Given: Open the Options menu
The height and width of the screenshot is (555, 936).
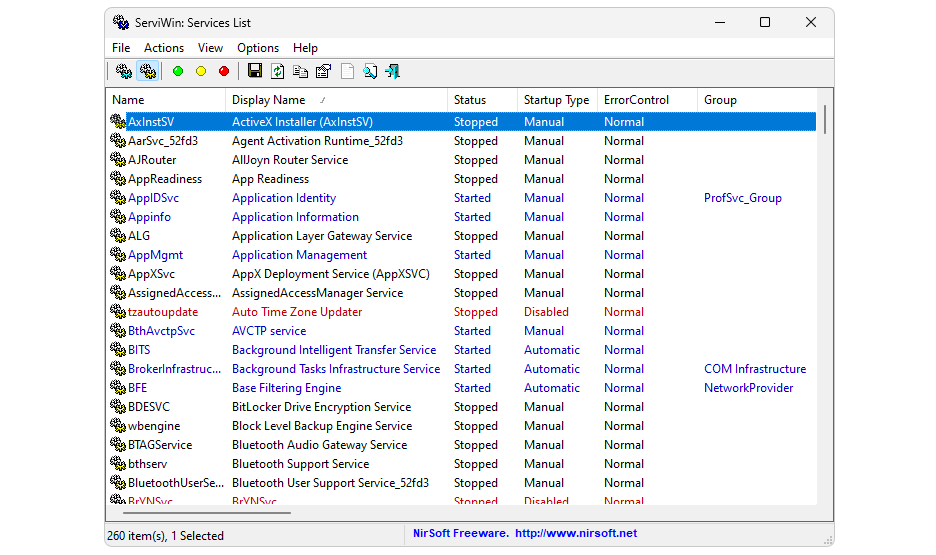Looking at the screenshot, I should pos(258,47).
